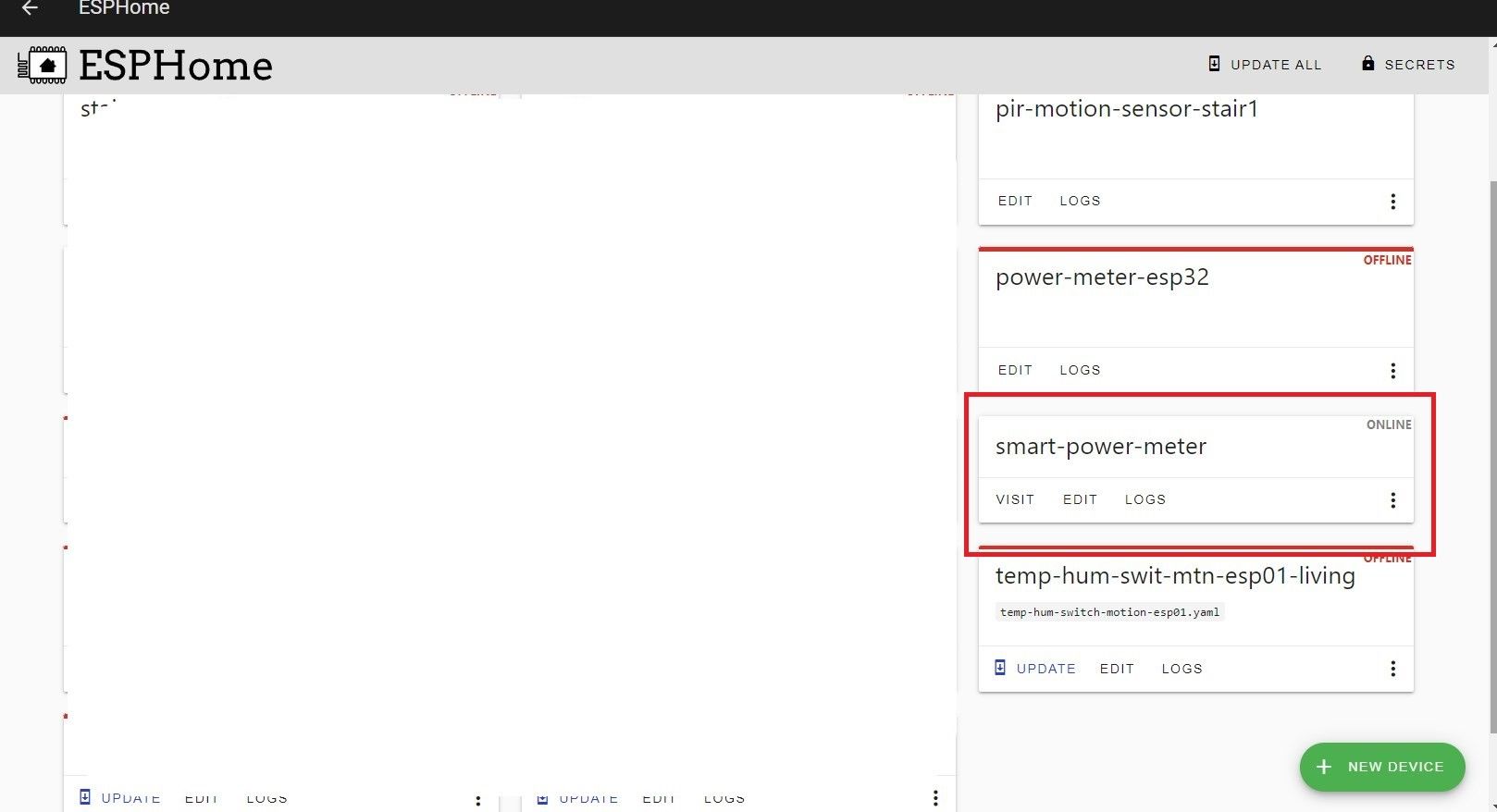Click the New Device button

(1382, 767)
